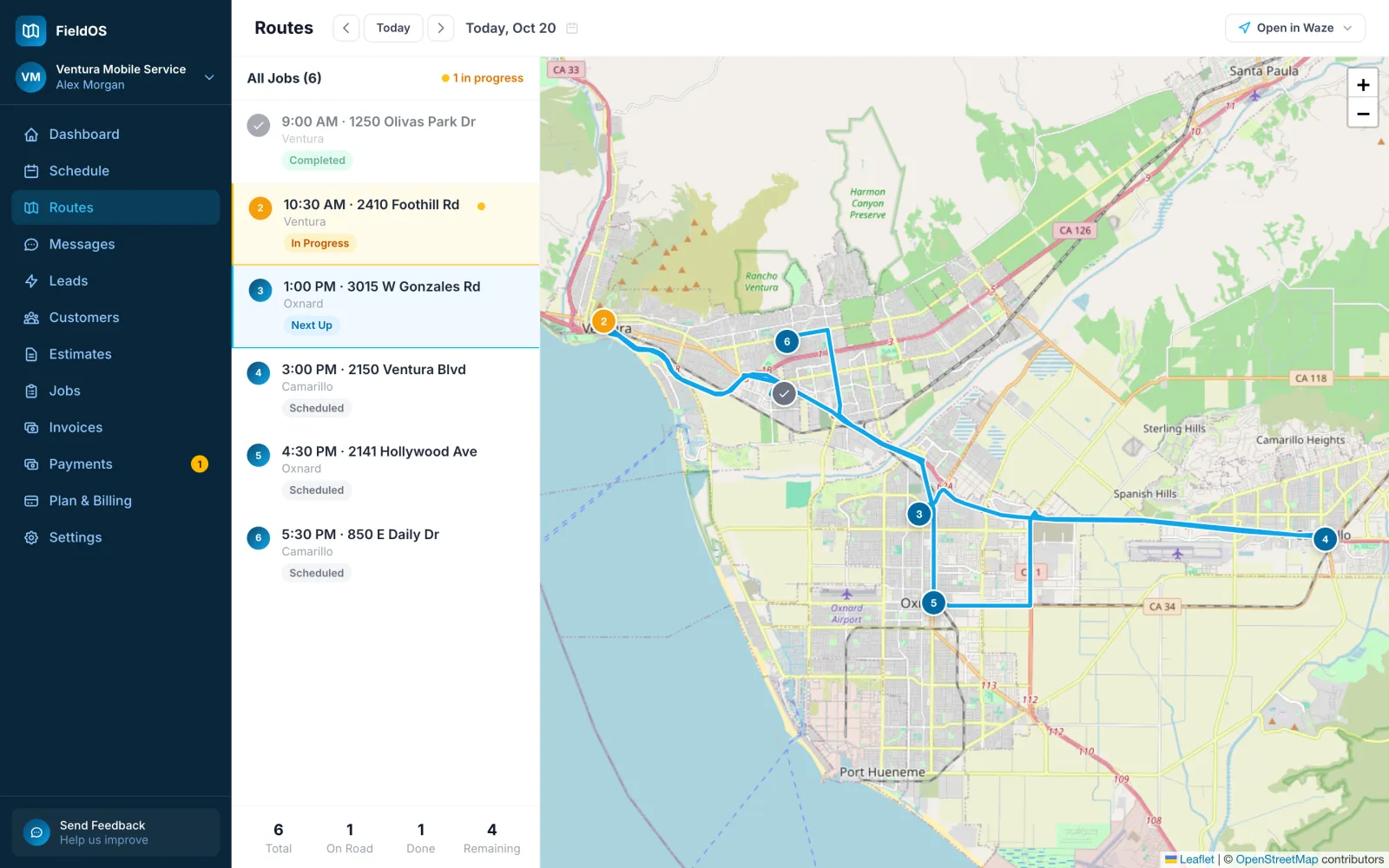Click the Plan & Billing card icon

pos(31,501)
